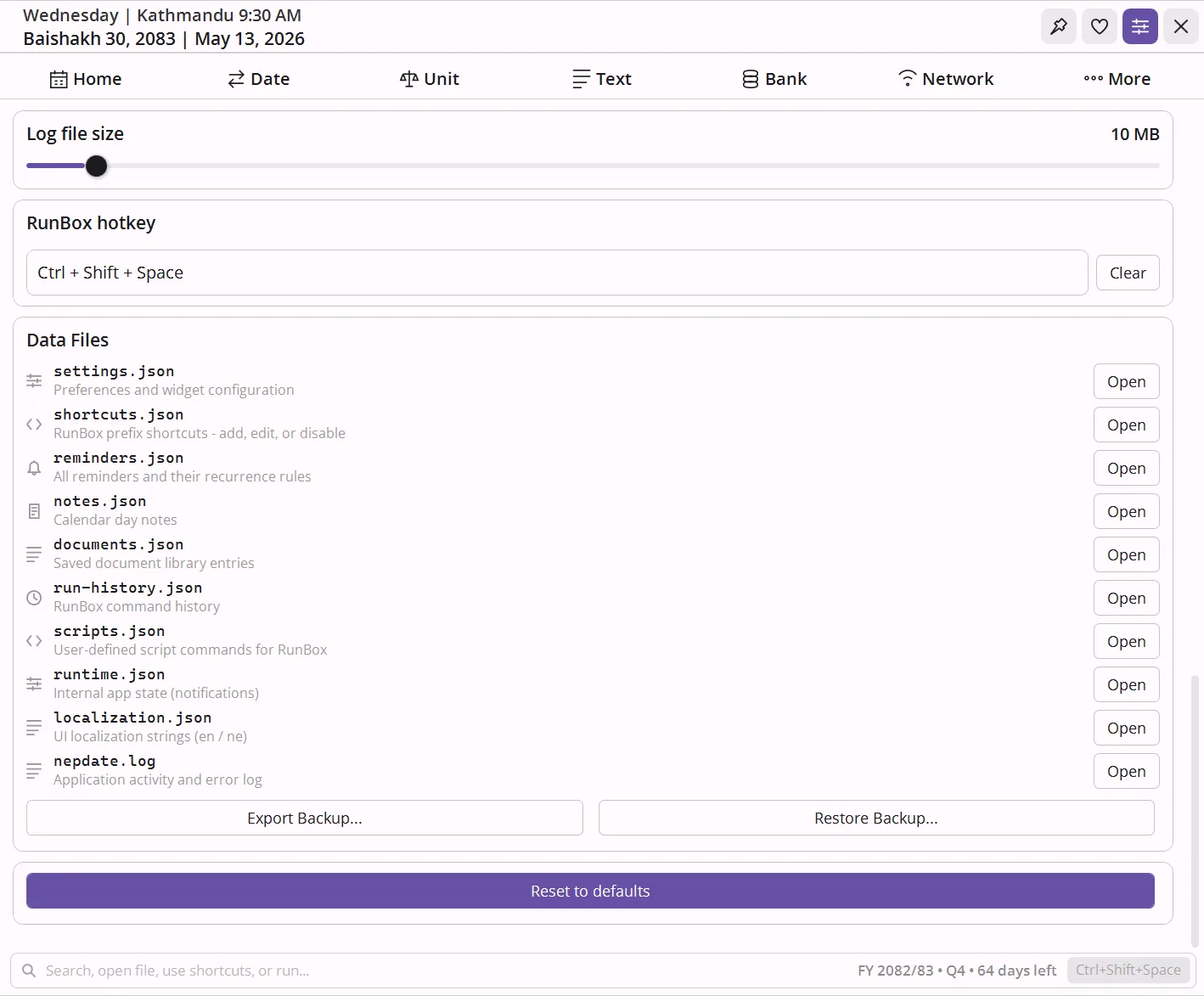Click the documents.json lines icon
The image size is (1204, 996).
[34, 554]
